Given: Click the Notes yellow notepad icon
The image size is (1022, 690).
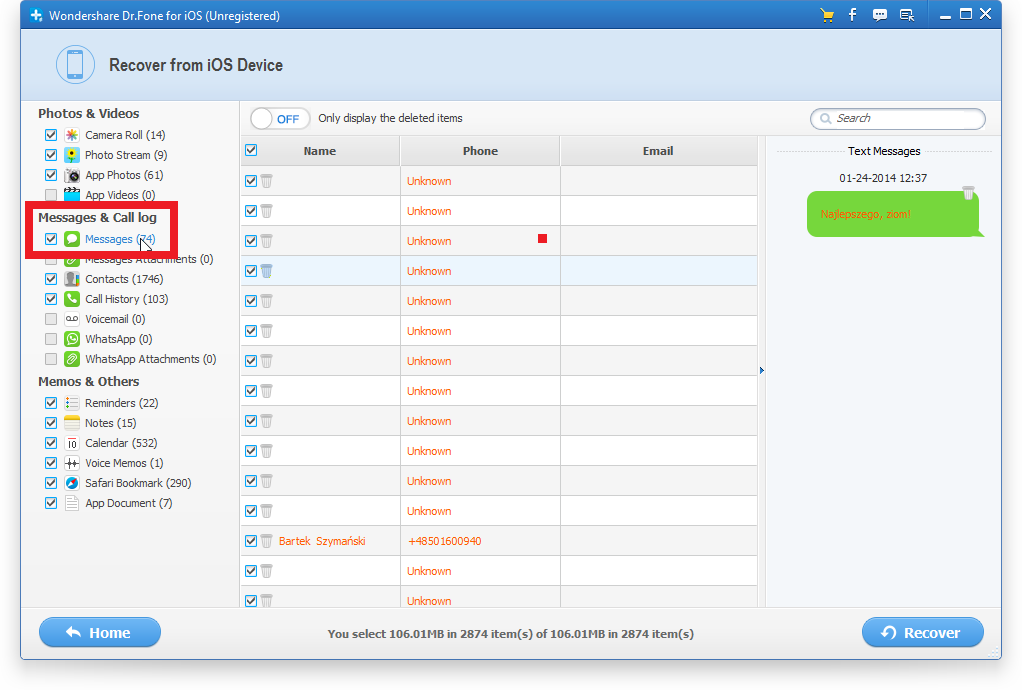Looking at the screenshot, I should click(x=72, y=423).
